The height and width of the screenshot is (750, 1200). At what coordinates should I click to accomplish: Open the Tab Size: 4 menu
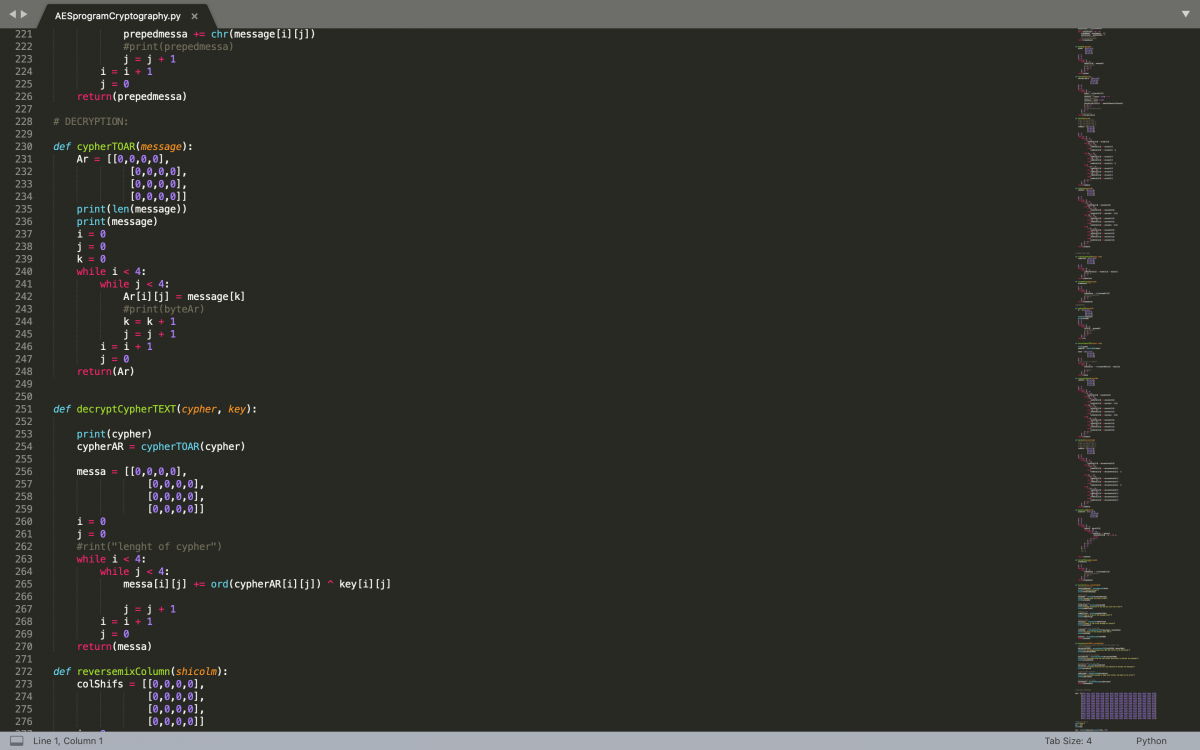click(1068, 741)
